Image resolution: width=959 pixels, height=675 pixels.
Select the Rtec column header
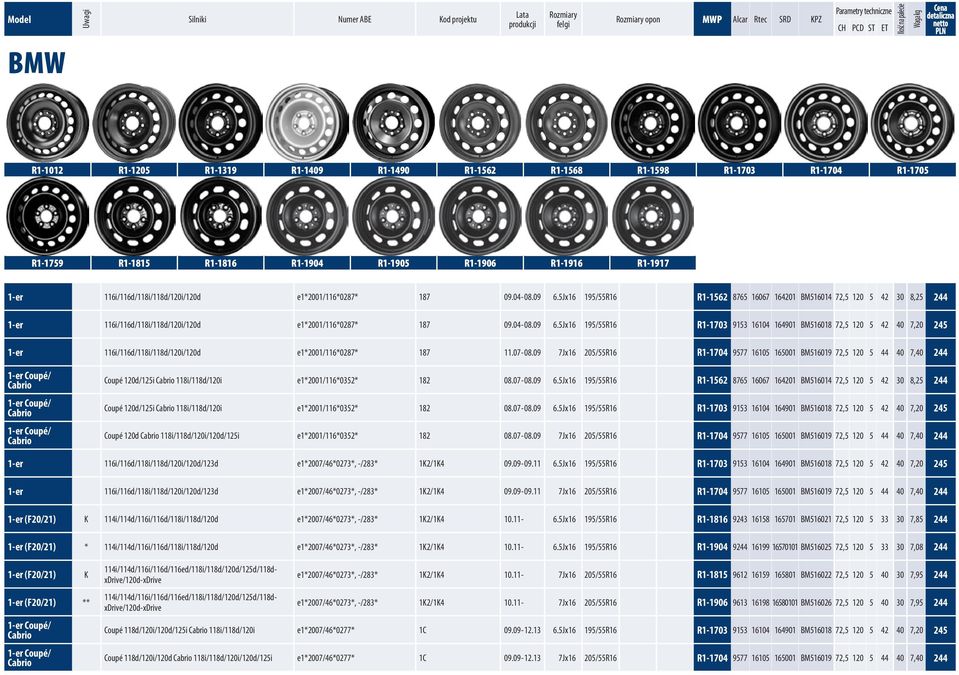(x=760, y=19)
